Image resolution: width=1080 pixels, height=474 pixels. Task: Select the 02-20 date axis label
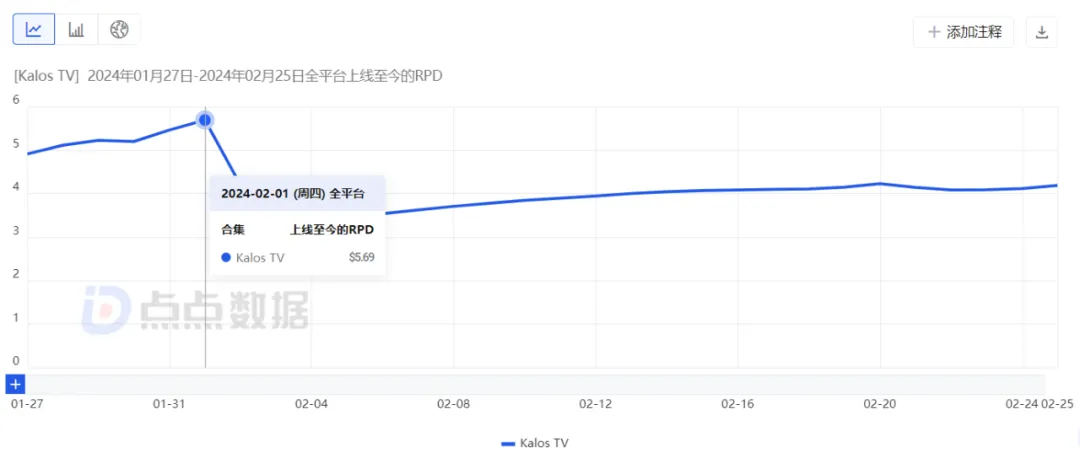879,404
